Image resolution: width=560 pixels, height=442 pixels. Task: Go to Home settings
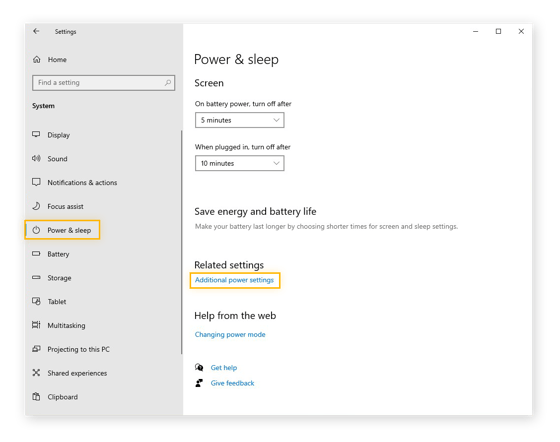coord(57,60)
